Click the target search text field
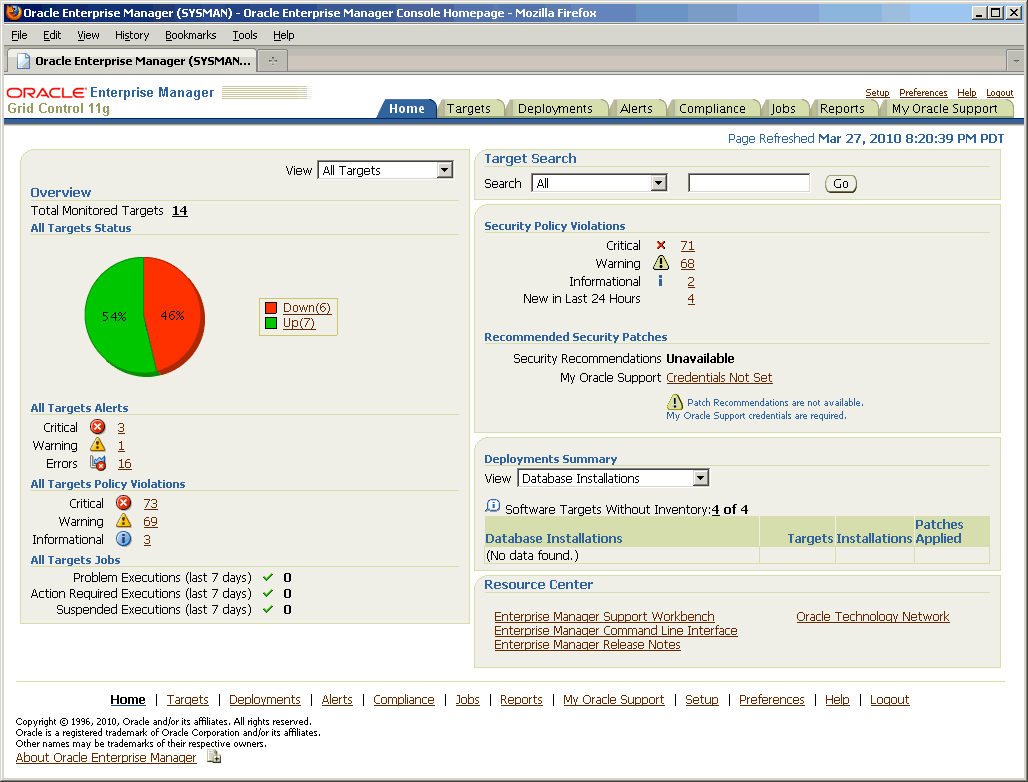Viewport: 1028px width, 782px height. click(749, 183)
